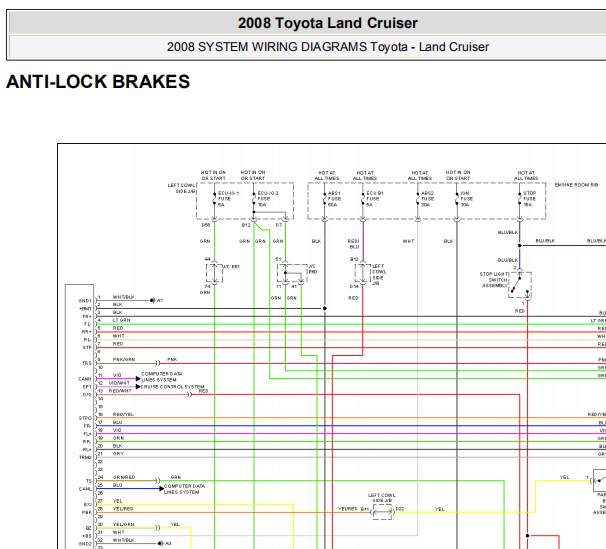Click the "WHT" wire label under ABS2 fuse
This screenshot has height=549, width=606.
click(408, 241)
